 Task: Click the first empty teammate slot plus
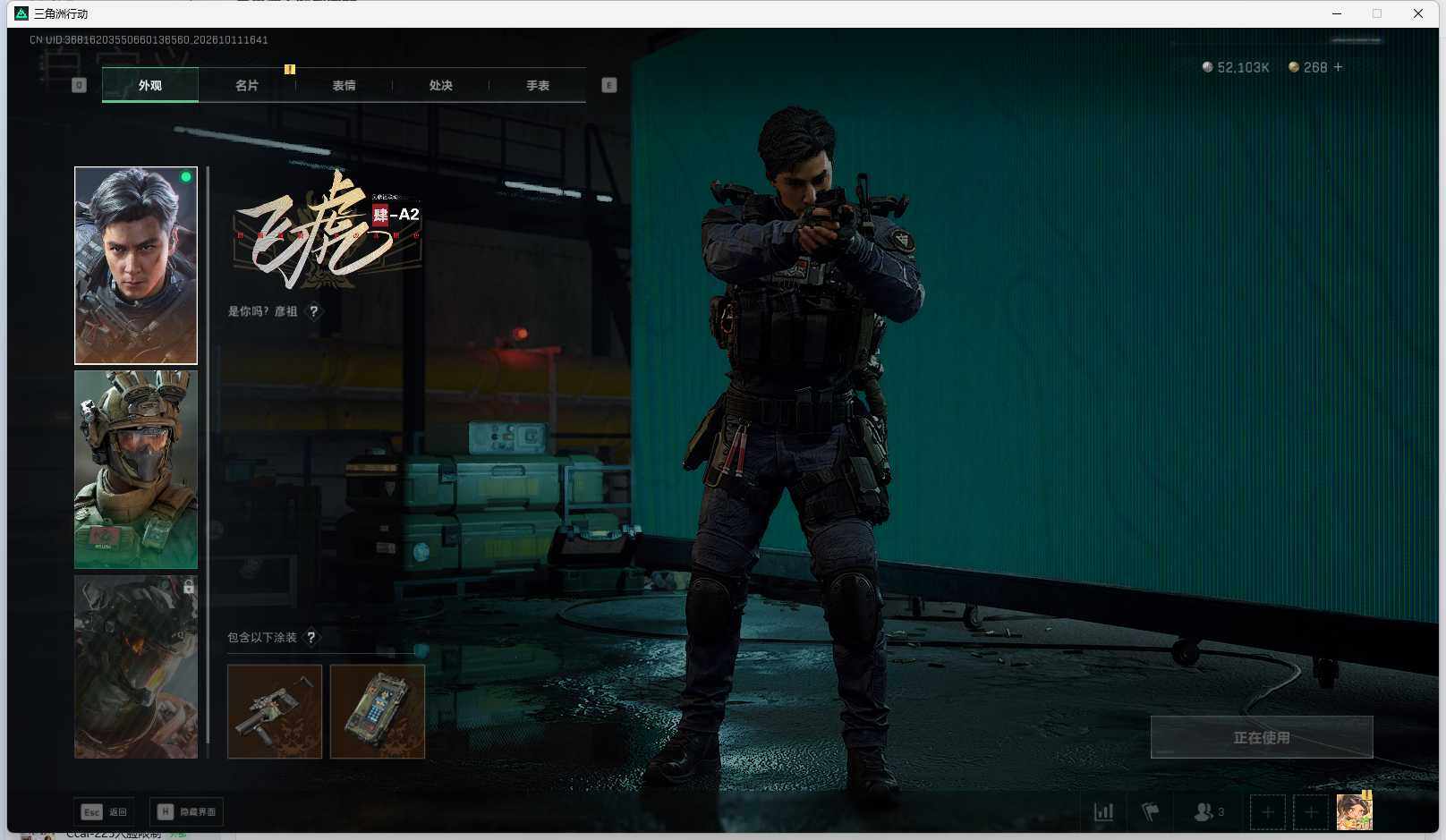[1267, 812]
